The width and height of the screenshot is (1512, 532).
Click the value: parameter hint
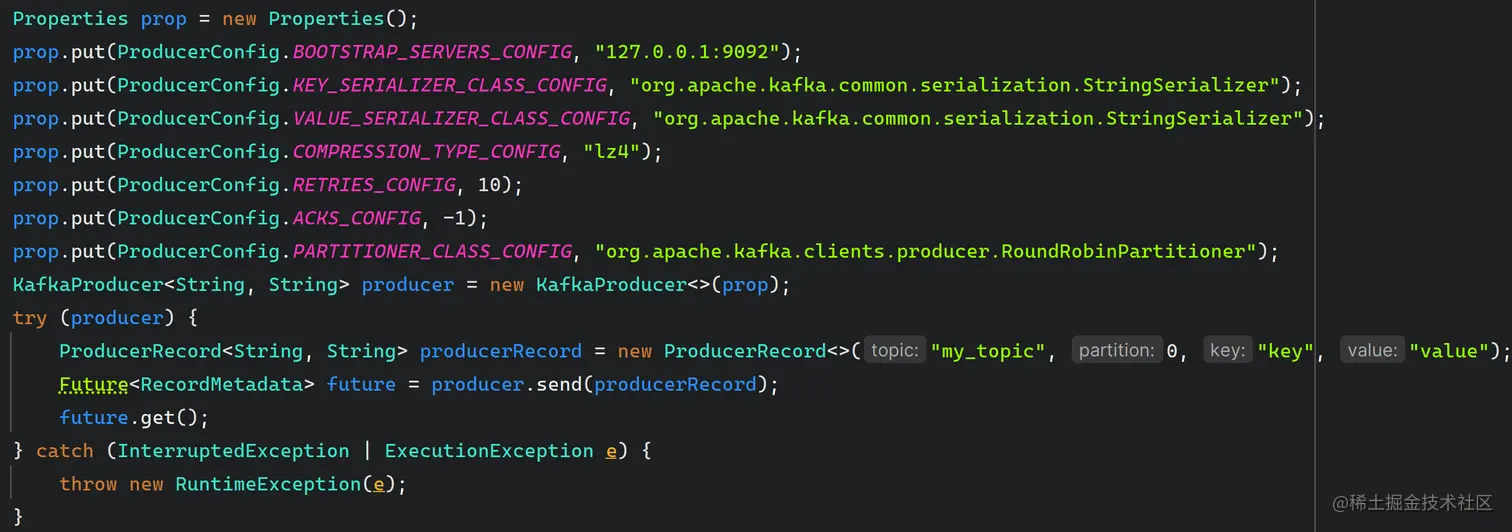pyautogui.click(x=1372, y=351)
